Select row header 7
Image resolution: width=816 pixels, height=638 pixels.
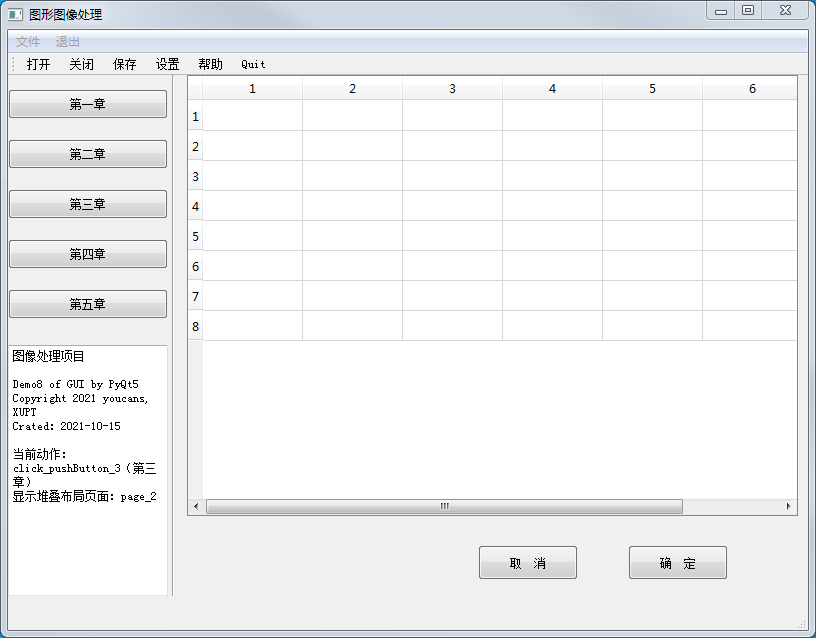click(x=196, y=296)
